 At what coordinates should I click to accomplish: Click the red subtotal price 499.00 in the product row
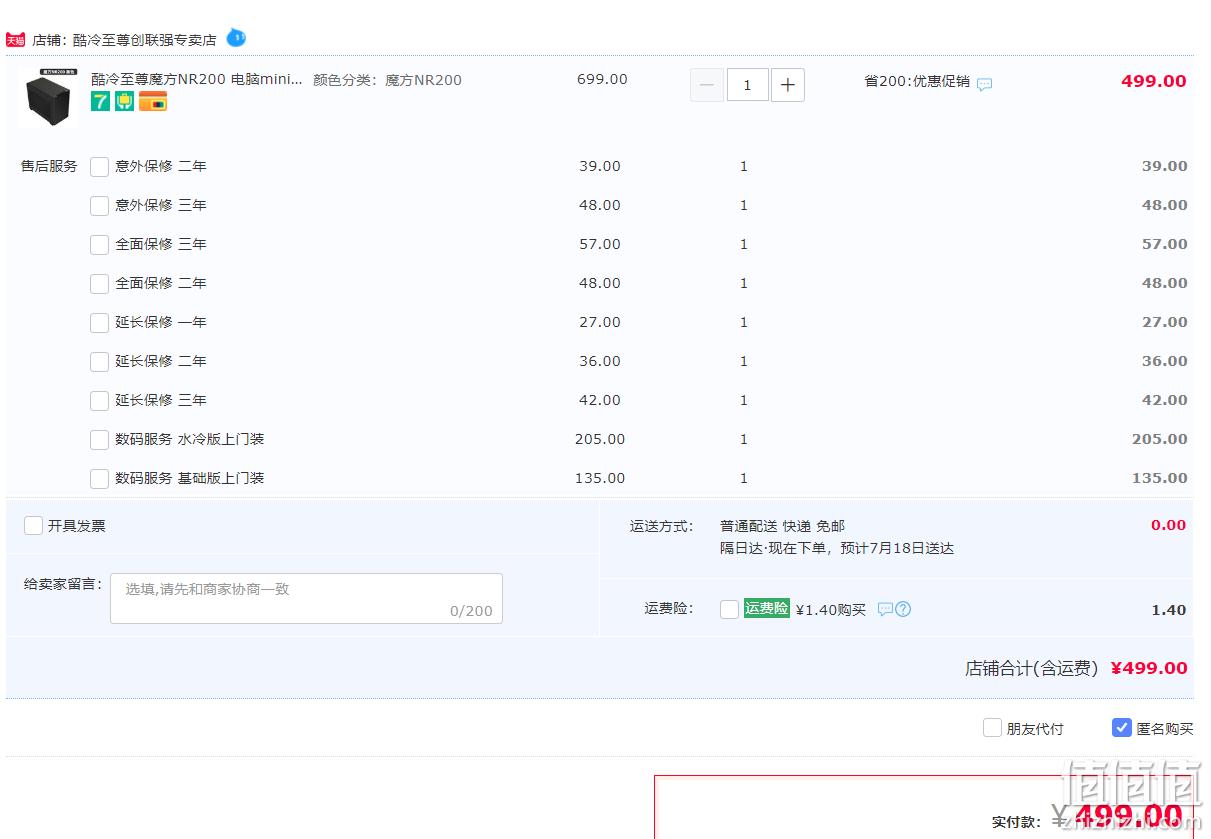tap(1154, 81)
